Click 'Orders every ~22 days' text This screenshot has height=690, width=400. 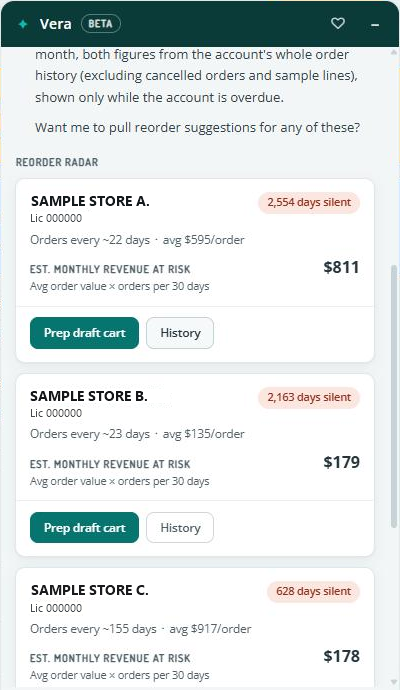pos(90,240)
